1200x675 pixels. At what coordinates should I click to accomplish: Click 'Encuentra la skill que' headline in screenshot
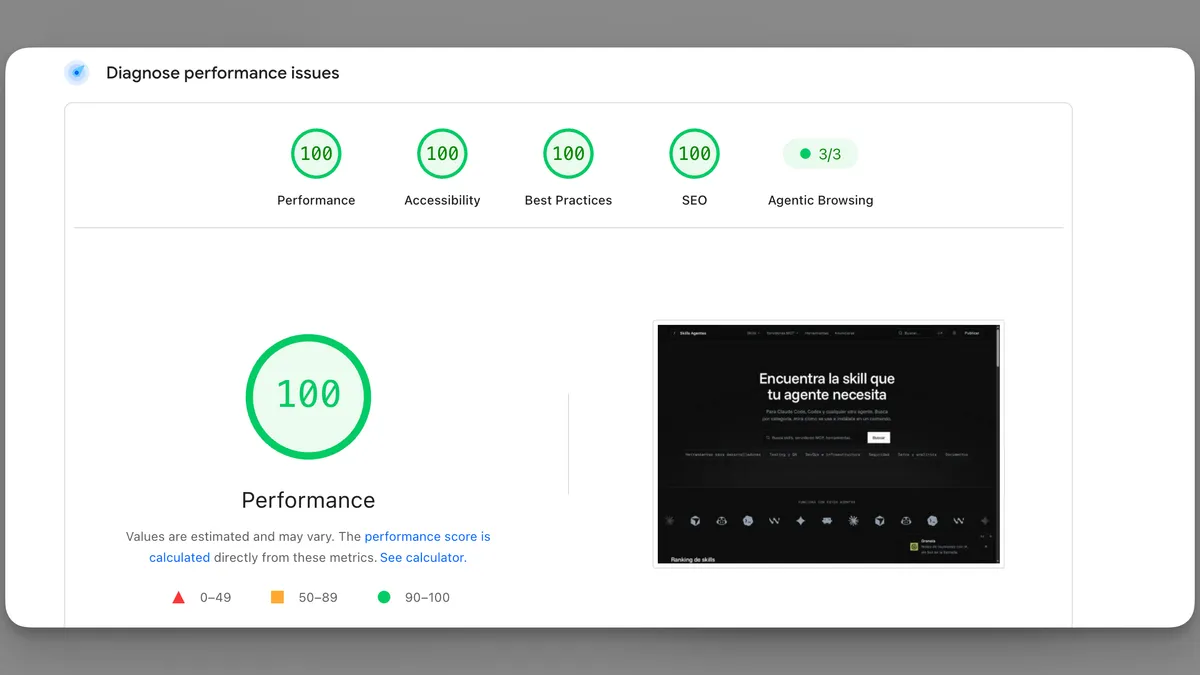pos(827,379)
